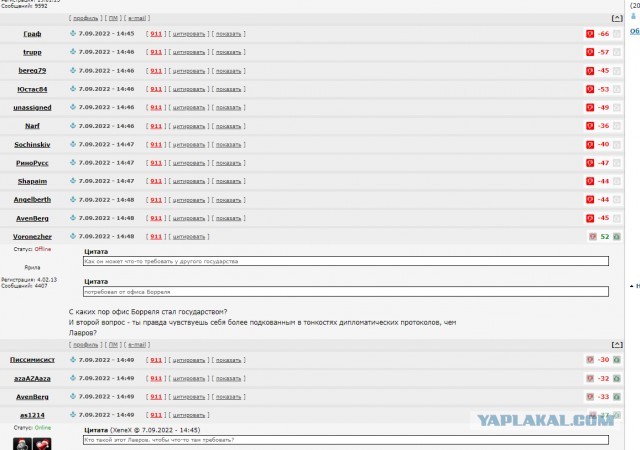Downvote Shapaim's post
Screen dimensions: 640x450
590,181
